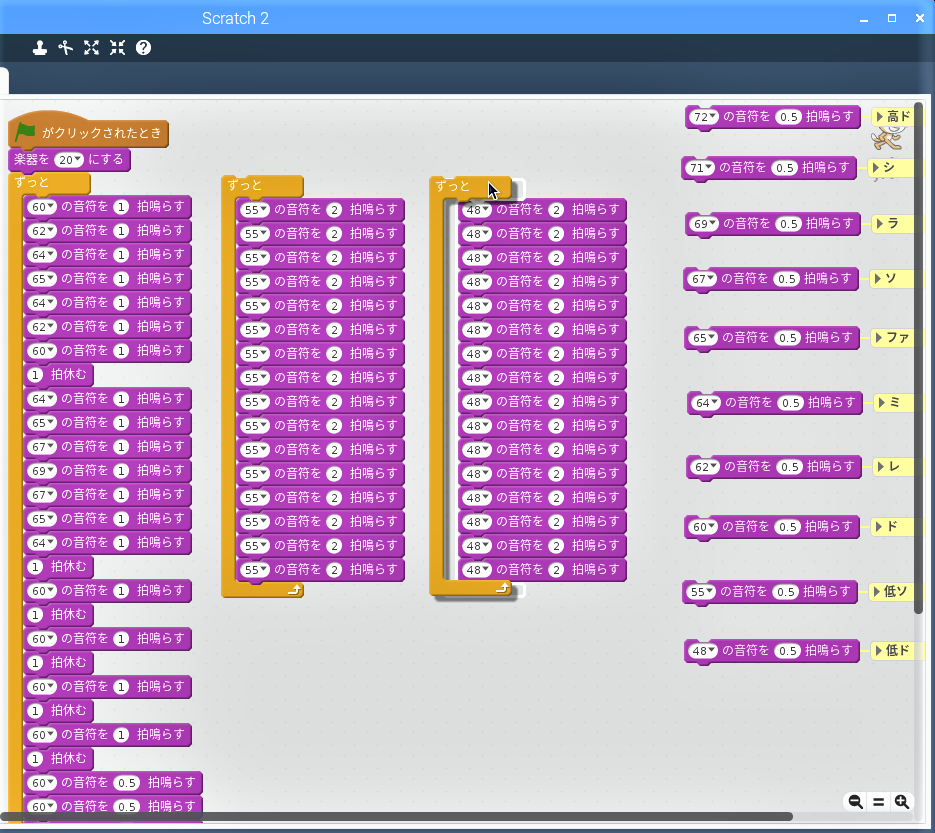Expand the 低ソ comment
The height and width of the screenshot is (833, 935).
(x=876, y=592)
